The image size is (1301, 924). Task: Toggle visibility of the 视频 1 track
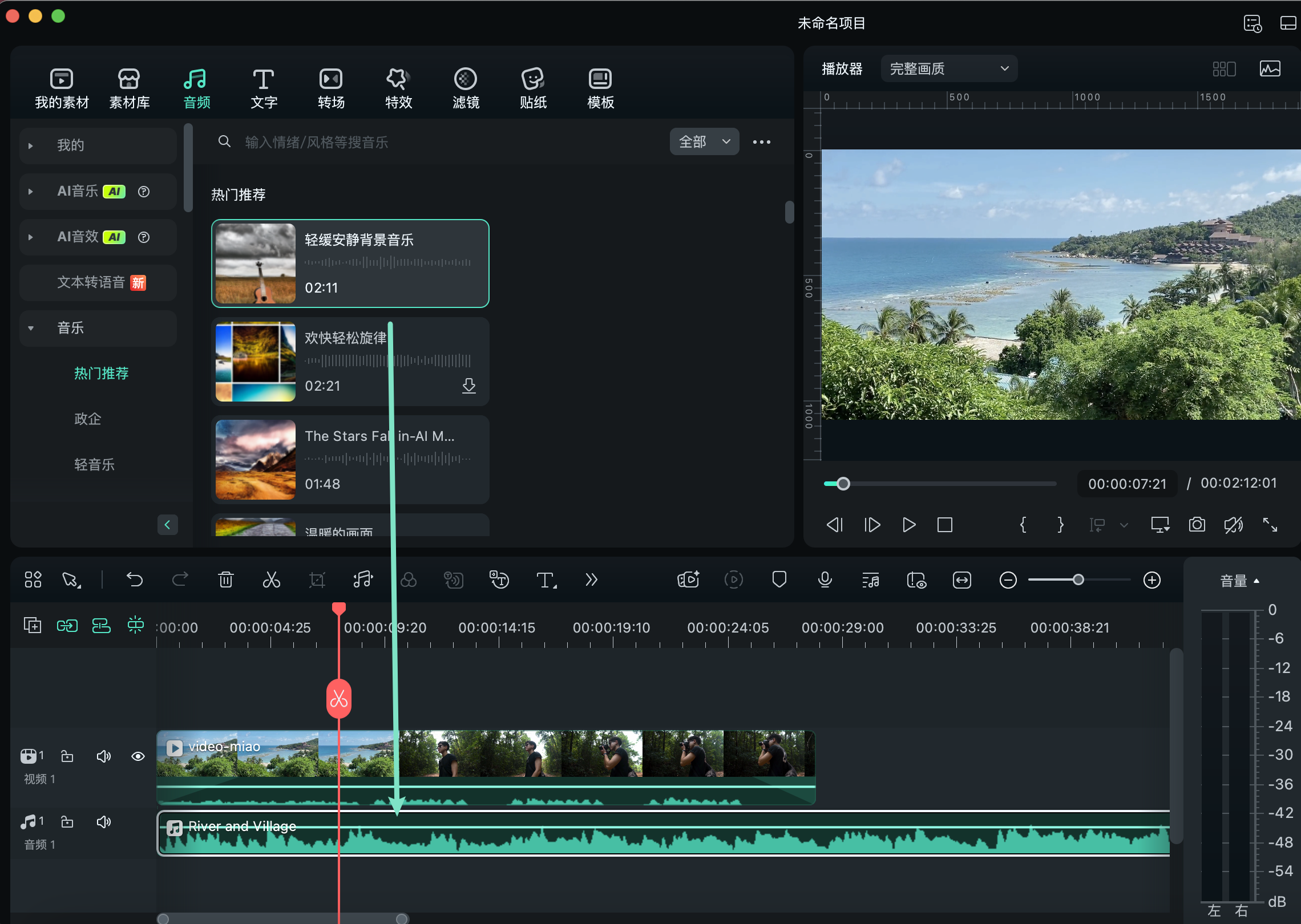click(138, 756)
